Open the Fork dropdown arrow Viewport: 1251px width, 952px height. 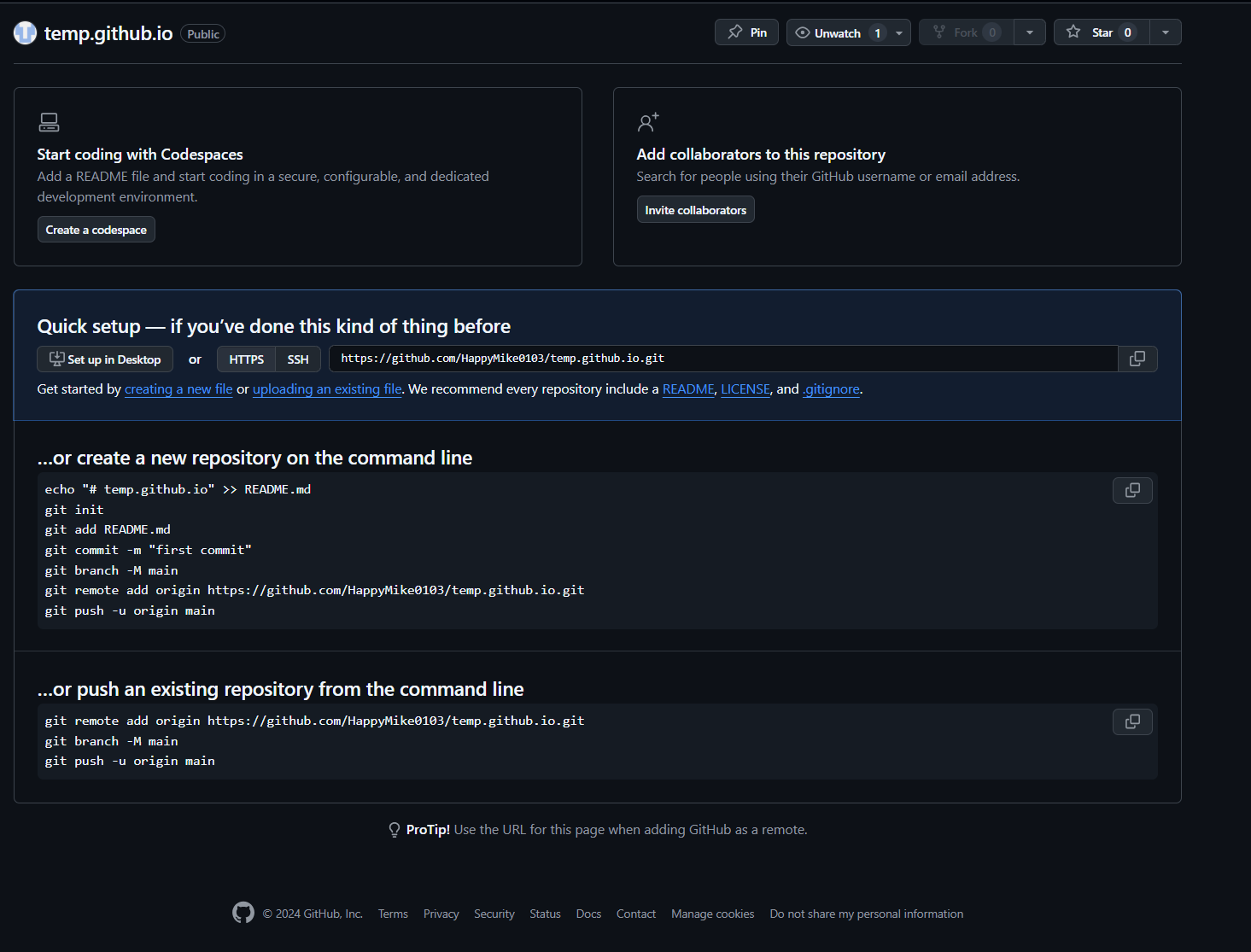point(1030,32)
